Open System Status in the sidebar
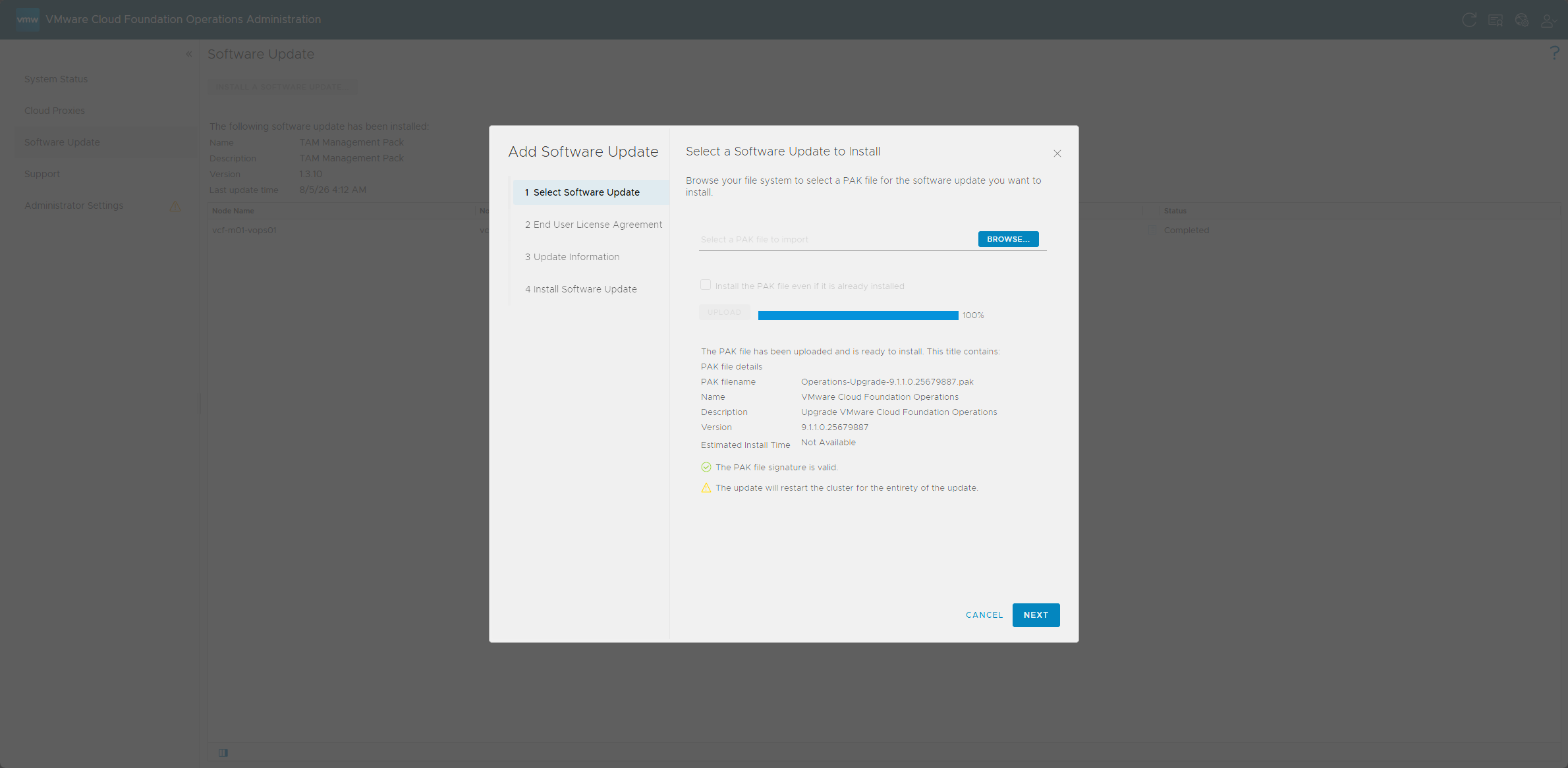 [x=56, y=79]
